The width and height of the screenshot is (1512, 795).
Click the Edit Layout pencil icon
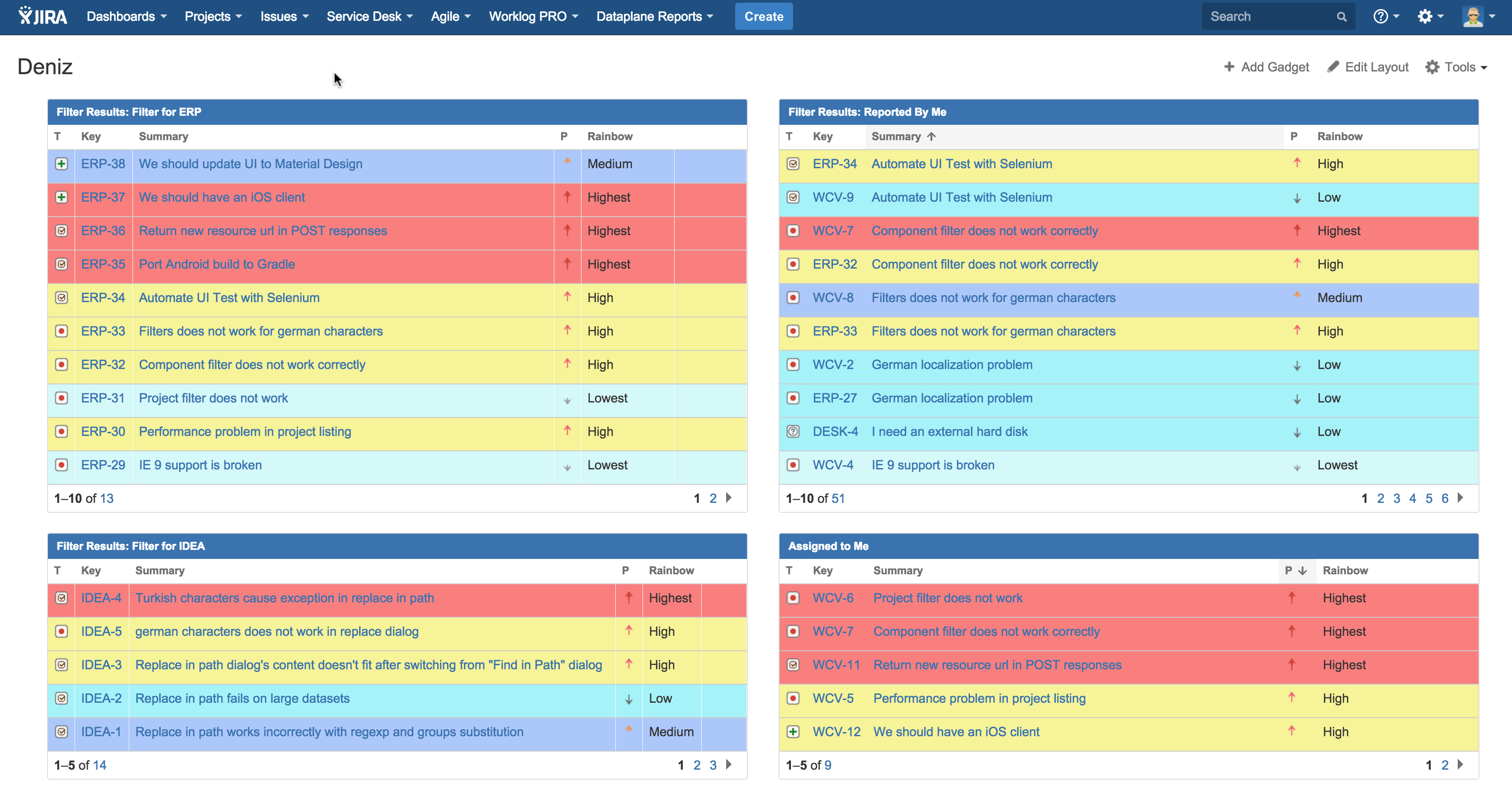pyautogui.click(x=1333, y=67)
